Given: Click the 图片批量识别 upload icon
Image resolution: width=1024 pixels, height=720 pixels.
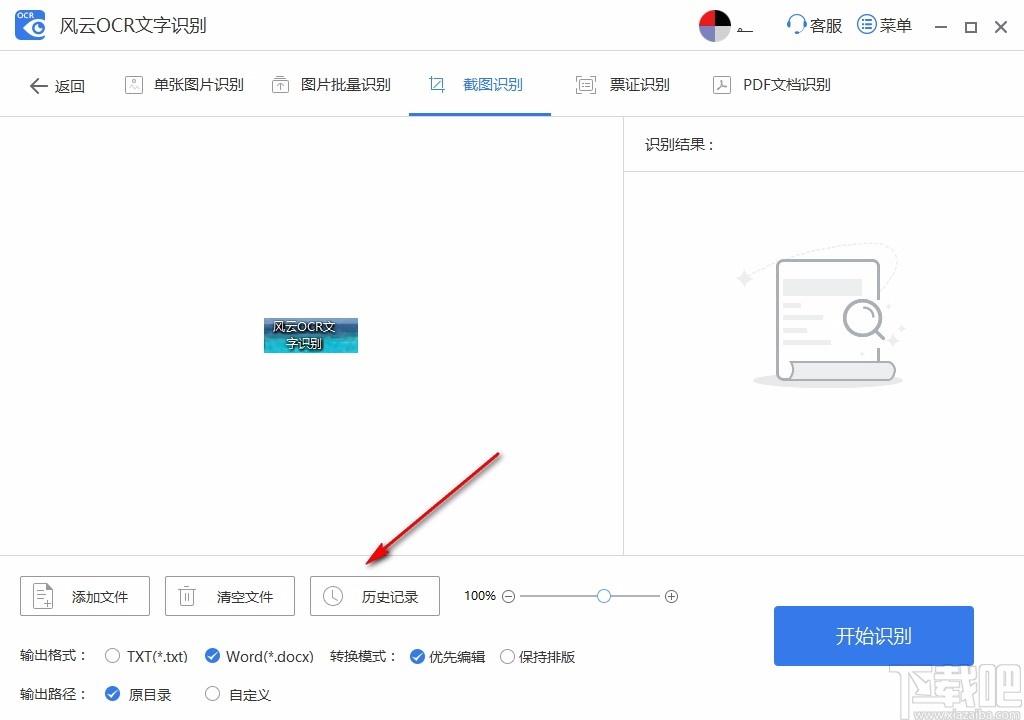Looking at the screenshot, I should [x=280, y=85].
